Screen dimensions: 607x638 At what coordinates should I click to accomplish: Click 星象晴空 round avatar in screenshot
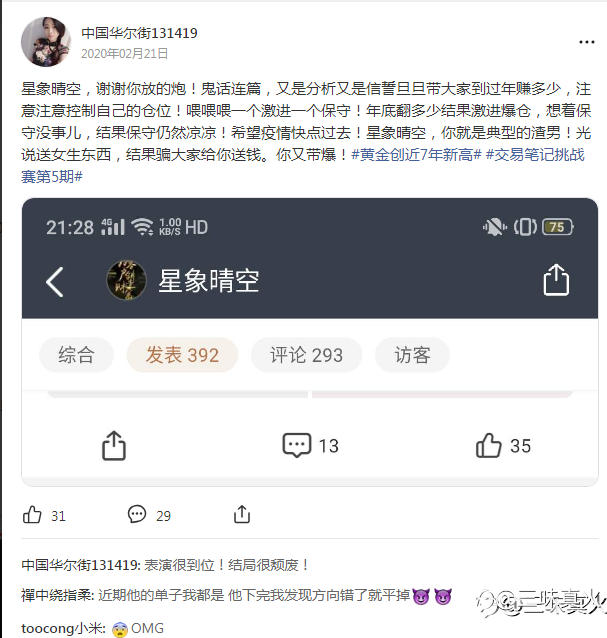126,280
